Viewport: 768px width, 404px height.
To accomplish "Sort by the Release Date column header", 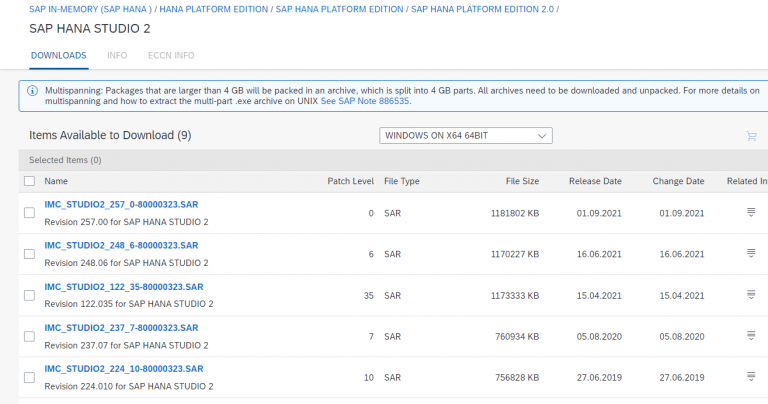I will click(x=595, y=181).
